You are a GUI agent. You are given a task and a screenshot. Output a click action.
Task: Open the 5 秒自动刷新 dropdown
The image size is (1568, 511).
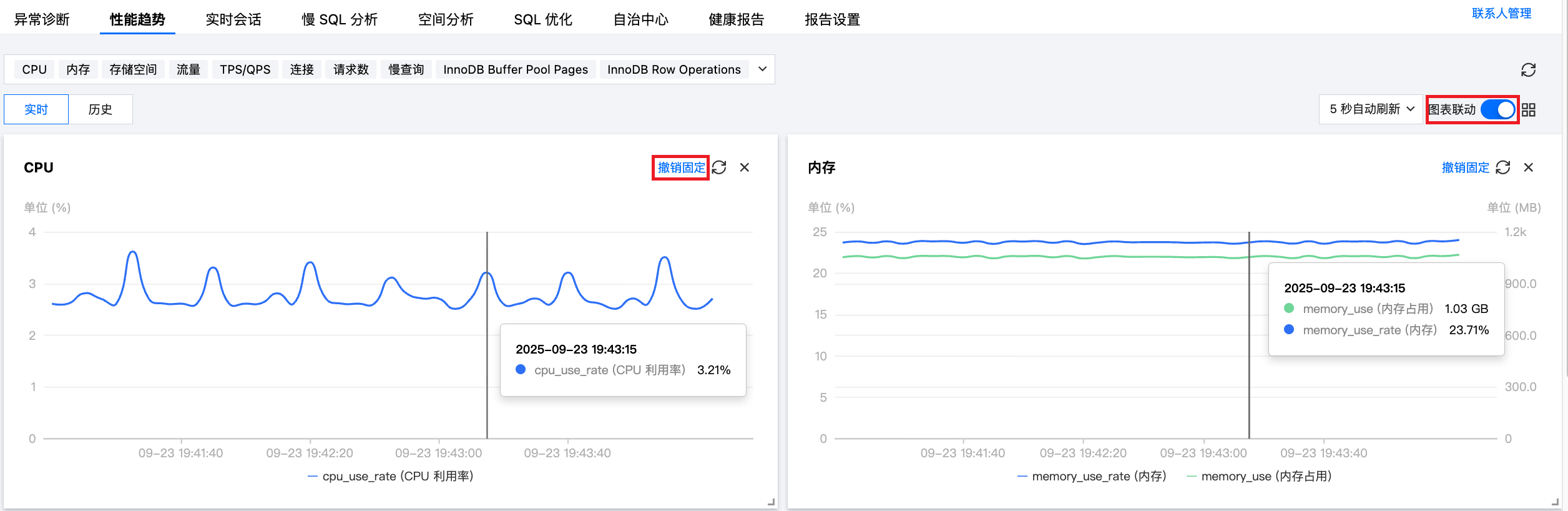pyautogui.click(x=1371, y=109)
